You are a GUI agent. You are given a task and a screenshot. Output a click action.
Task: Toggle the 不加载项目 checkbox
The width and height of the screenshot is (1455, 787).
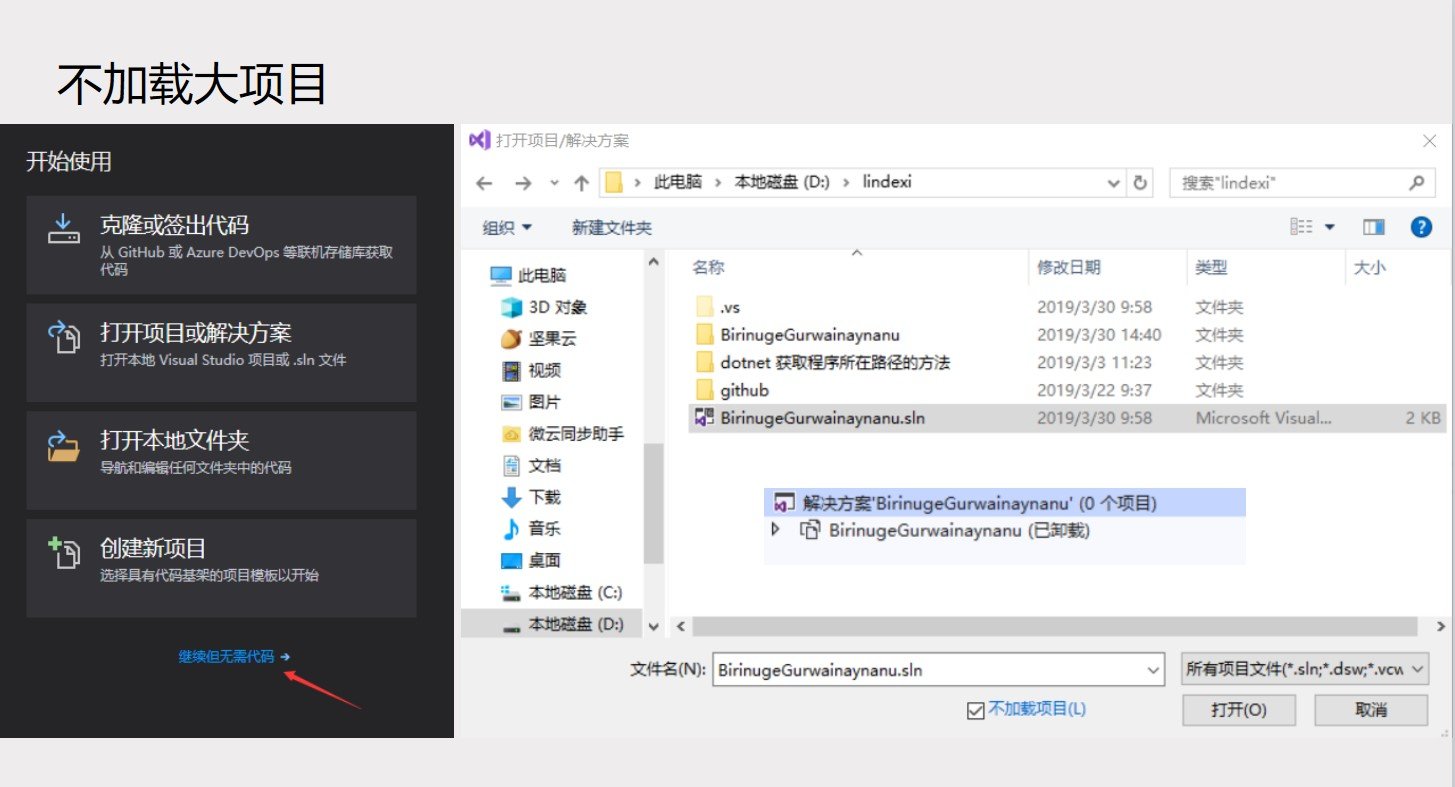point(976,711)
